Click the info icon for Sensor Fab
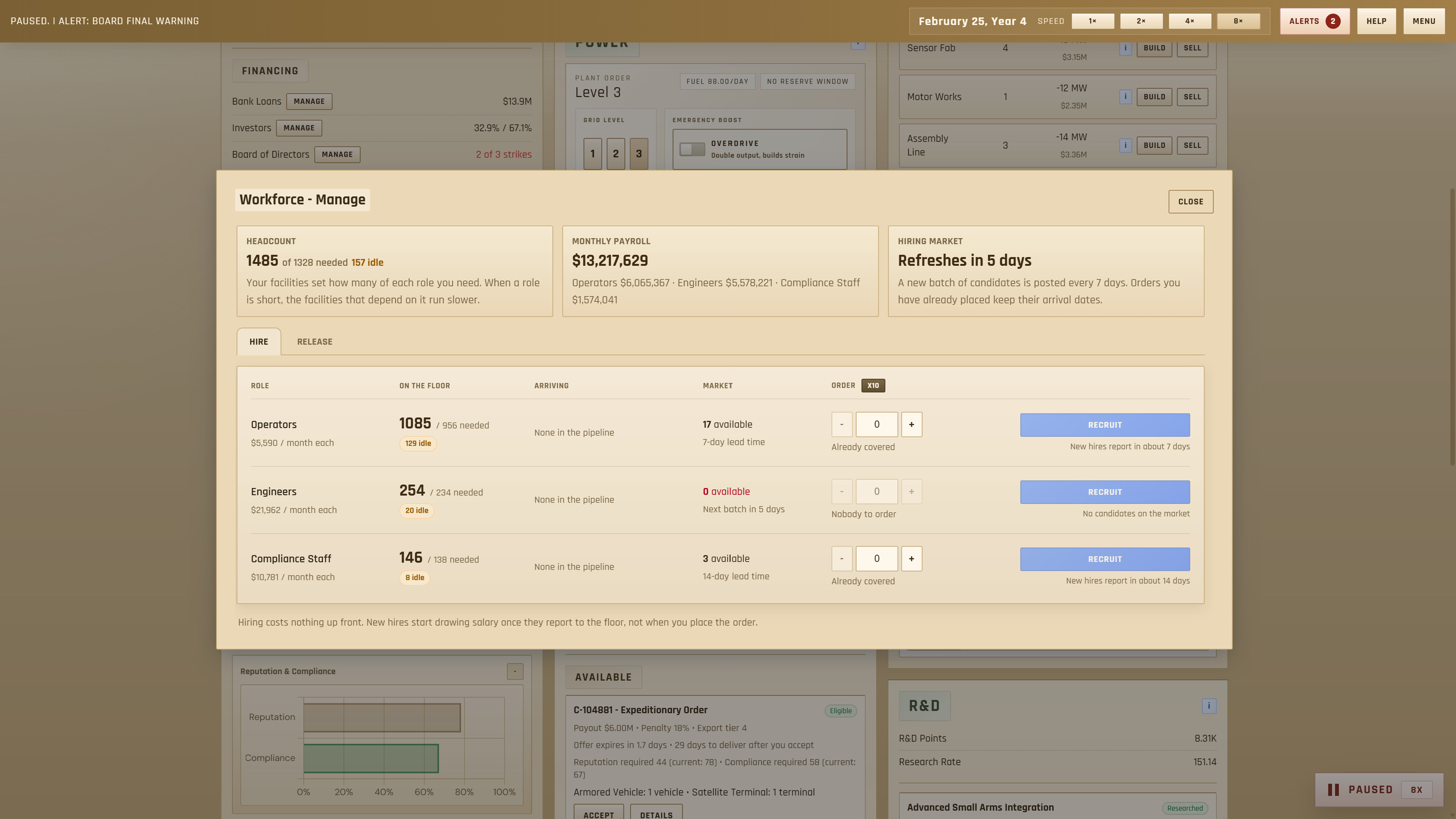This screenshot has width=1456, height=819. pyautogui.click(x=1125, y=48)
